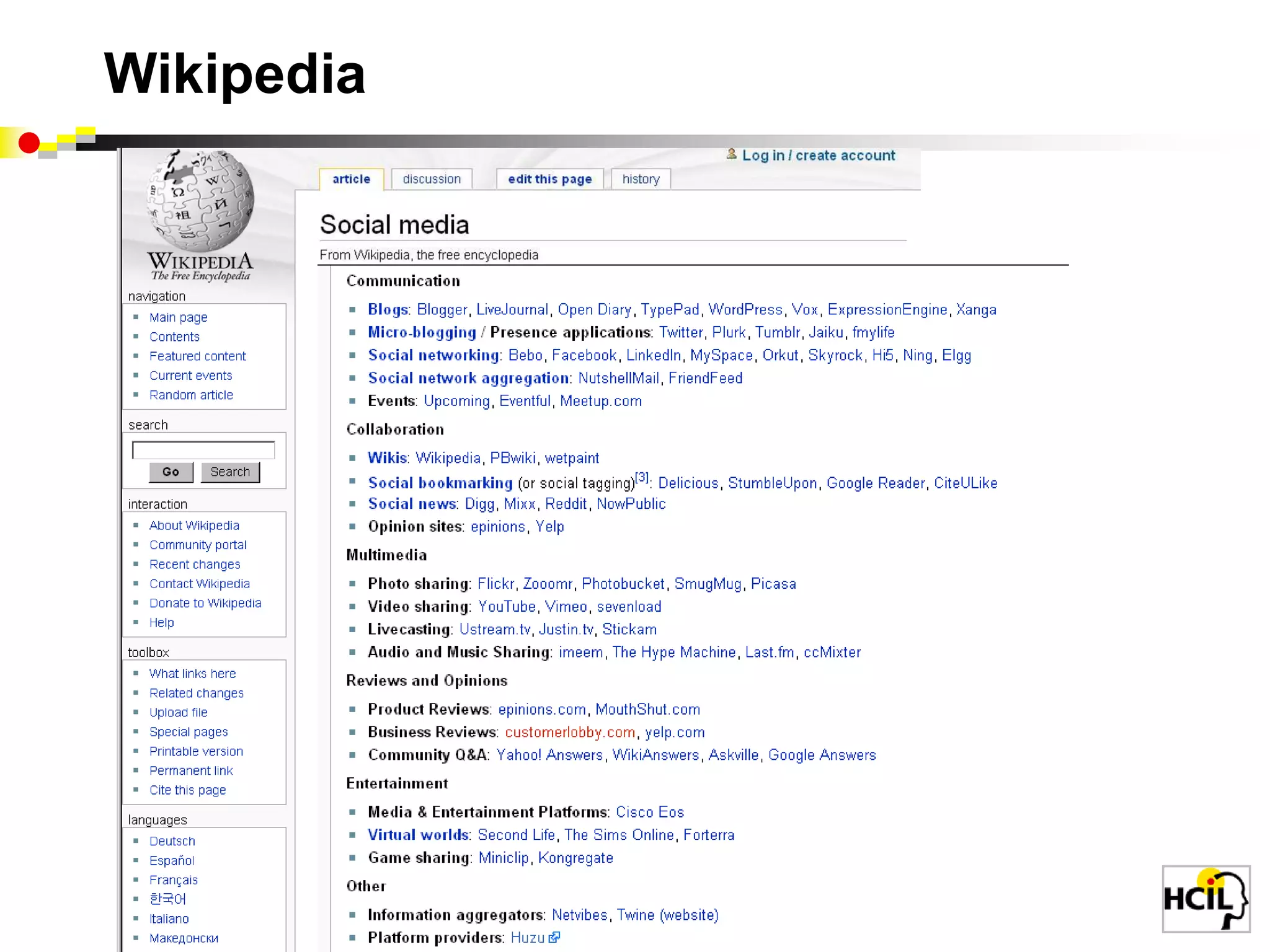
Task: Click the red customerlobby.com link
Action: click(x=570, y=732)
